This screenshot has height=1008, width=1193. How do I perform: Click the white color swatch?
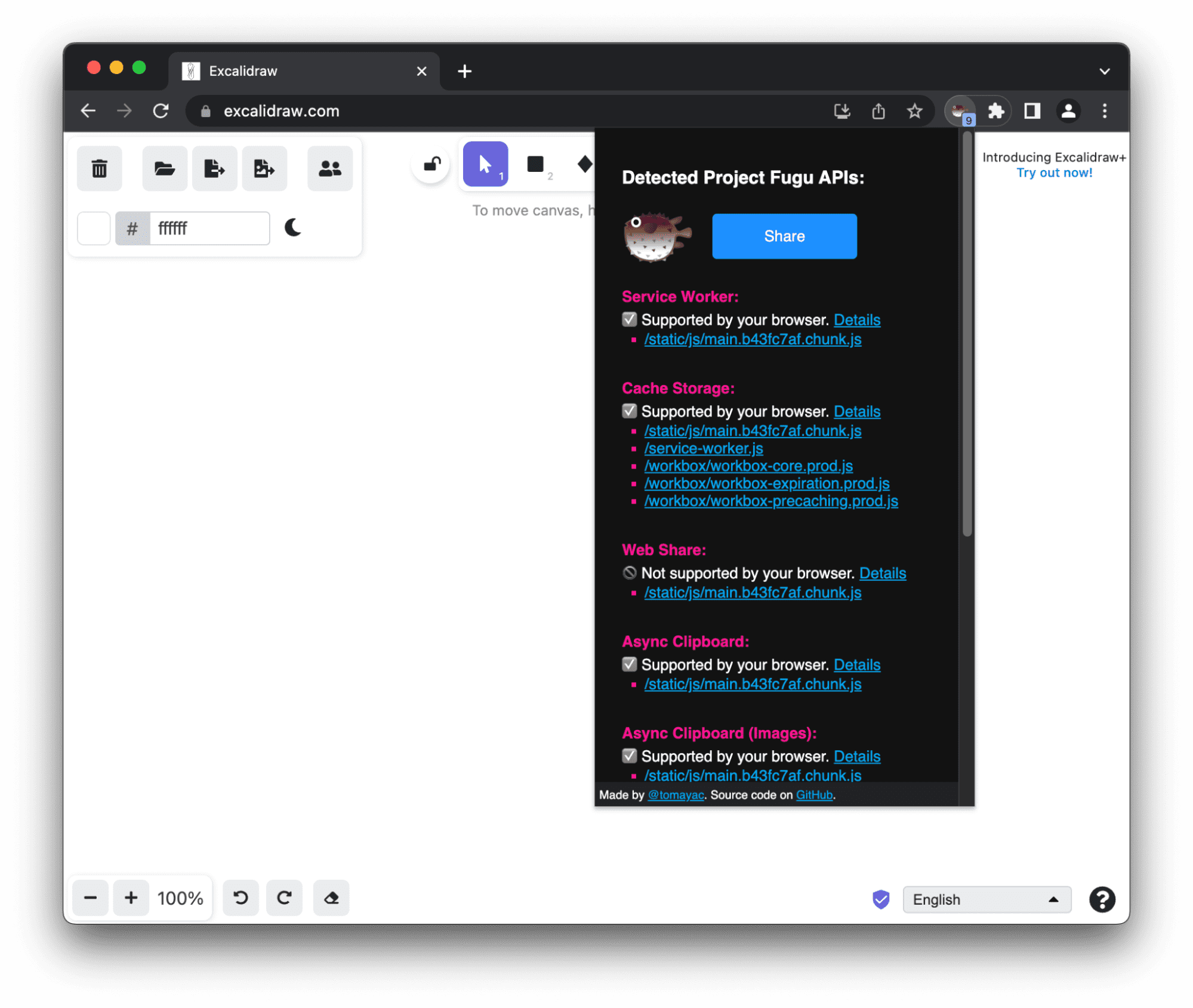click(95, 228)
